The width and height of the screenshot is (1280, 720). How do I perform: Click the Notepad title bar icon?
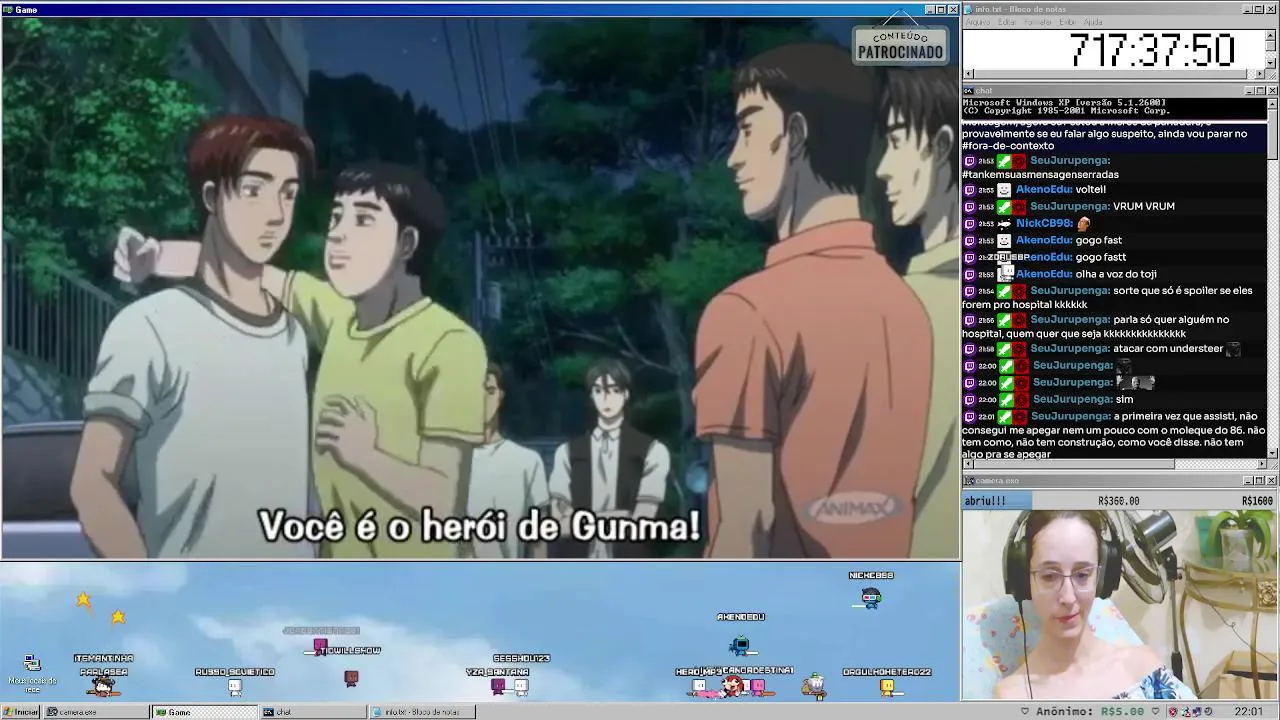coord(968,9)
